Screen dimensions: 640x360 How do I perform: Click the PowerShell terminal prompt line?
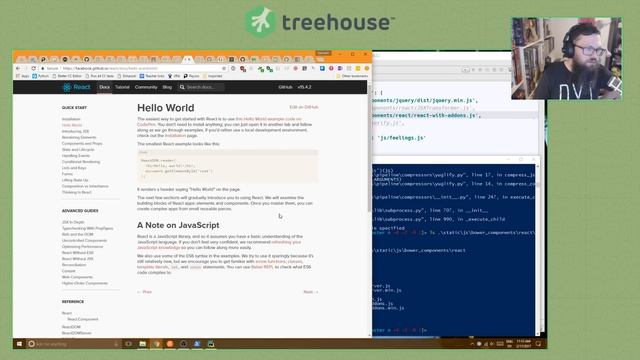click(x=400, y=330)
